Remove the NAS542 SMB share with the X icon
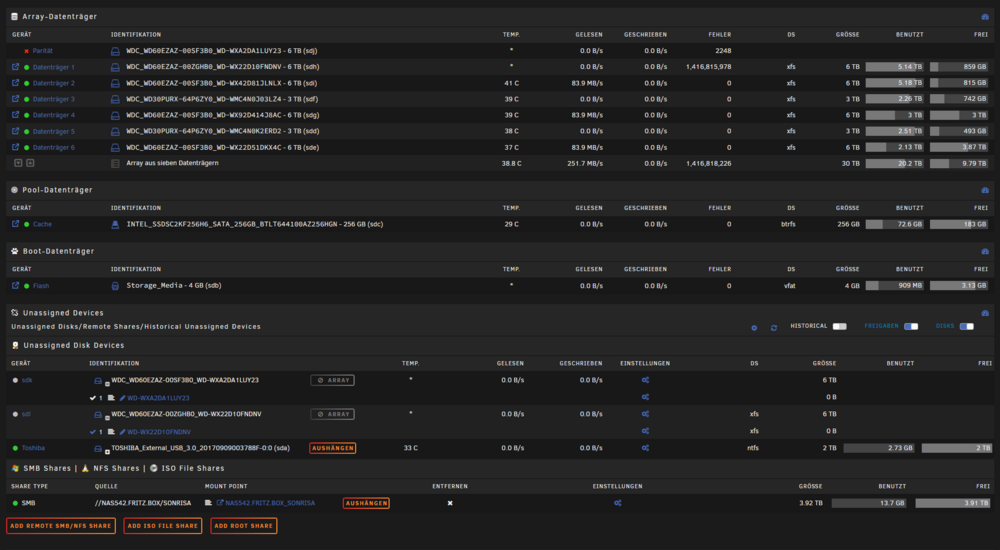 coord(450,503)
